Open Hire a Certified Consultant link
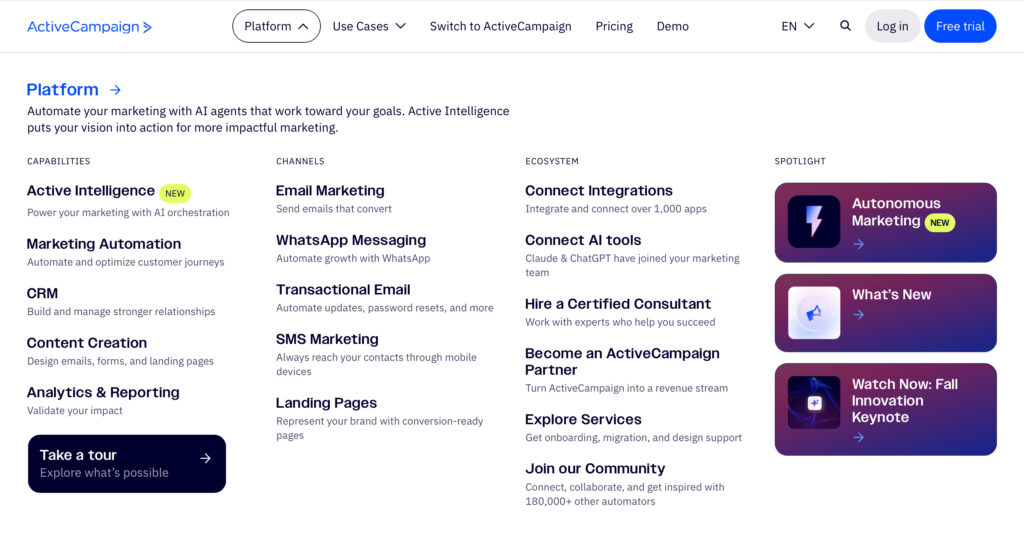The image size is (1024, 533). click(x=618, y=304)
